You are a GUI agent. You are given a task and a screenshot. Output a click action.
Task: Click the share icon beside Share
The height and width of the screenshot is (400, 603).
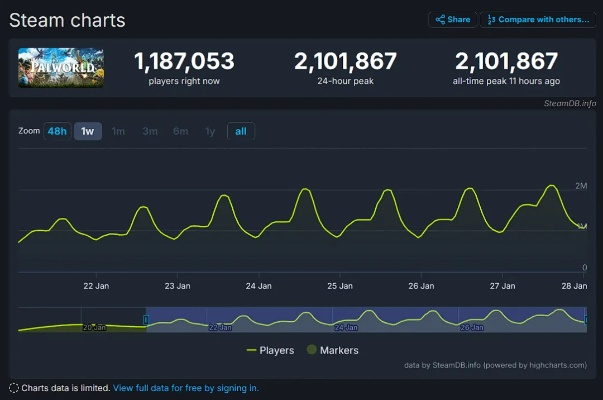pyautogui.click(x=440, y=19)
